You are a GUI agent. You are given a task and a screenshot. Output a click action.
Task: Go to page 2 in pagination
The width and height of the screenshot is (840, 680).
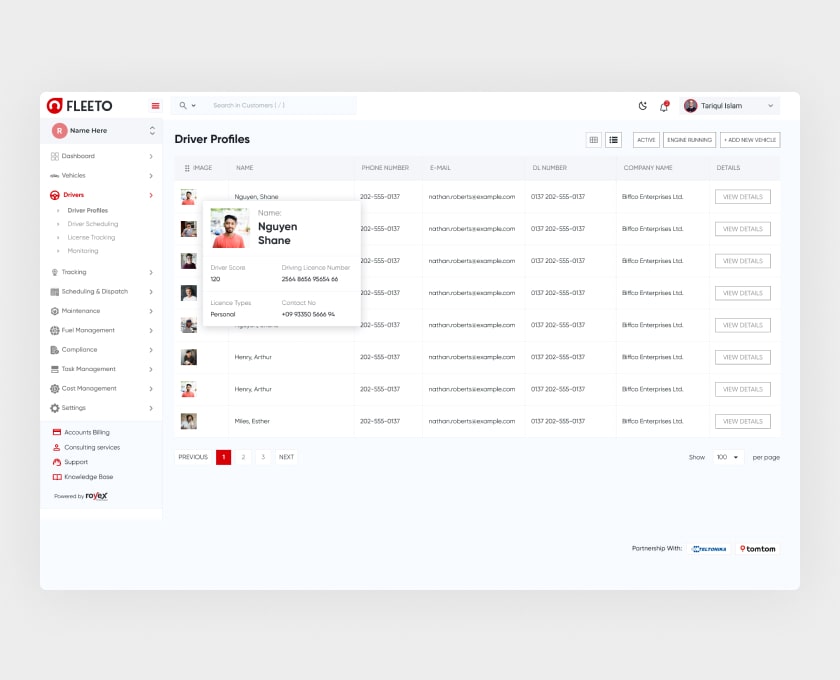pos(243,457)
